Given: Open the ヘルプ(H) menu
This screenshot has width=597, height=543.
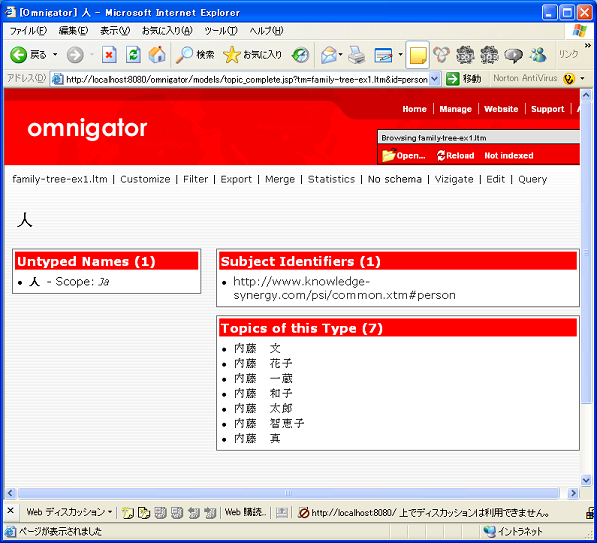Looking at the screenshot, I should pyautogui.click(x=266, y=31).
